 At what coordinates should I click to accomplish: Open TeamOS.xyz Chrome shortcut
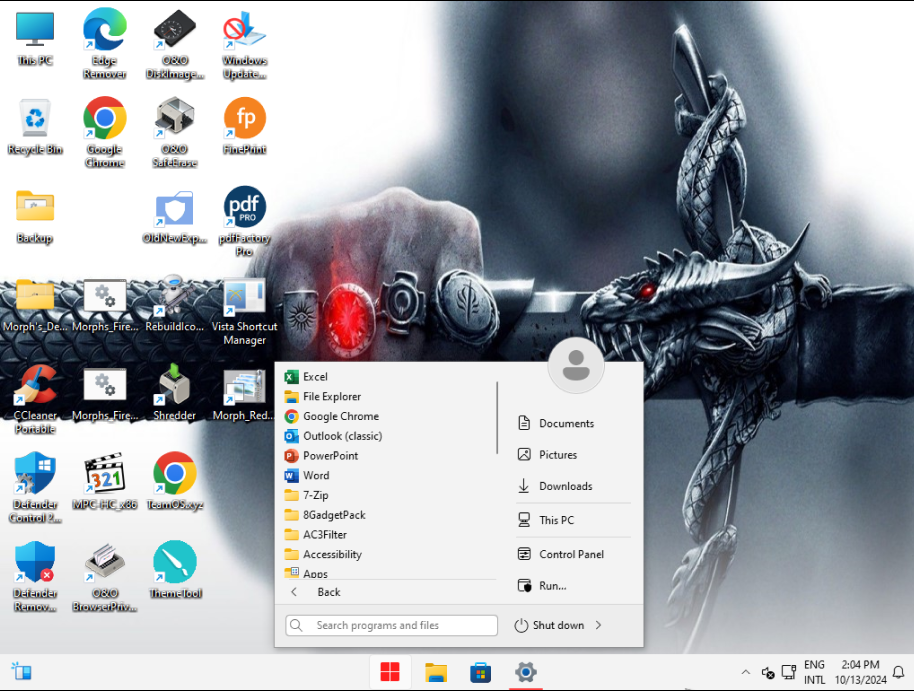tap(175, 482)
